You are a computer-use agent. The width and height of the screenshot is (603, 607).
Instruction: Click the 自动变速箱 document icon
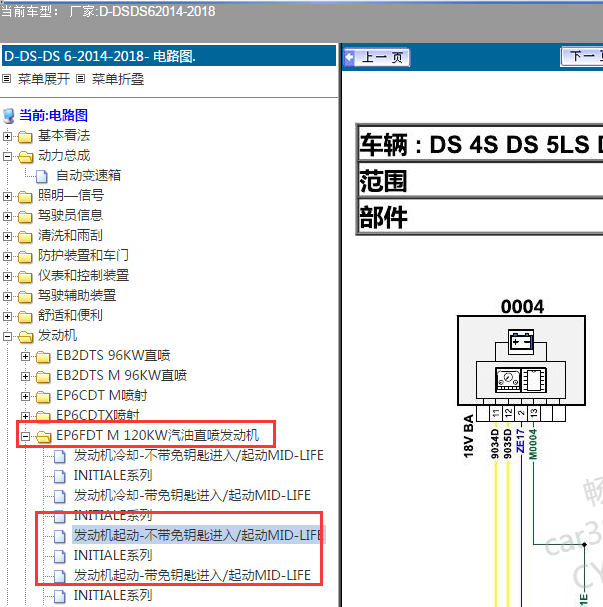click(x=42, y=177)
